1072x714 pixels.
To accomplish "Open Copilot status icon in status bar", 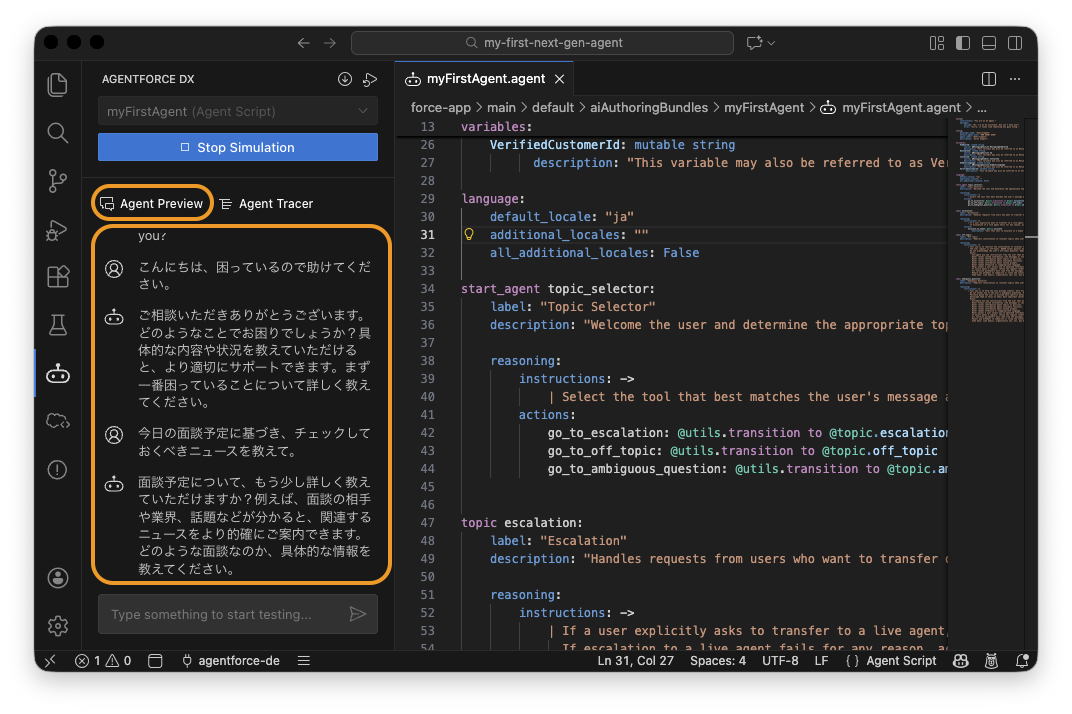I will click(961, 661).
